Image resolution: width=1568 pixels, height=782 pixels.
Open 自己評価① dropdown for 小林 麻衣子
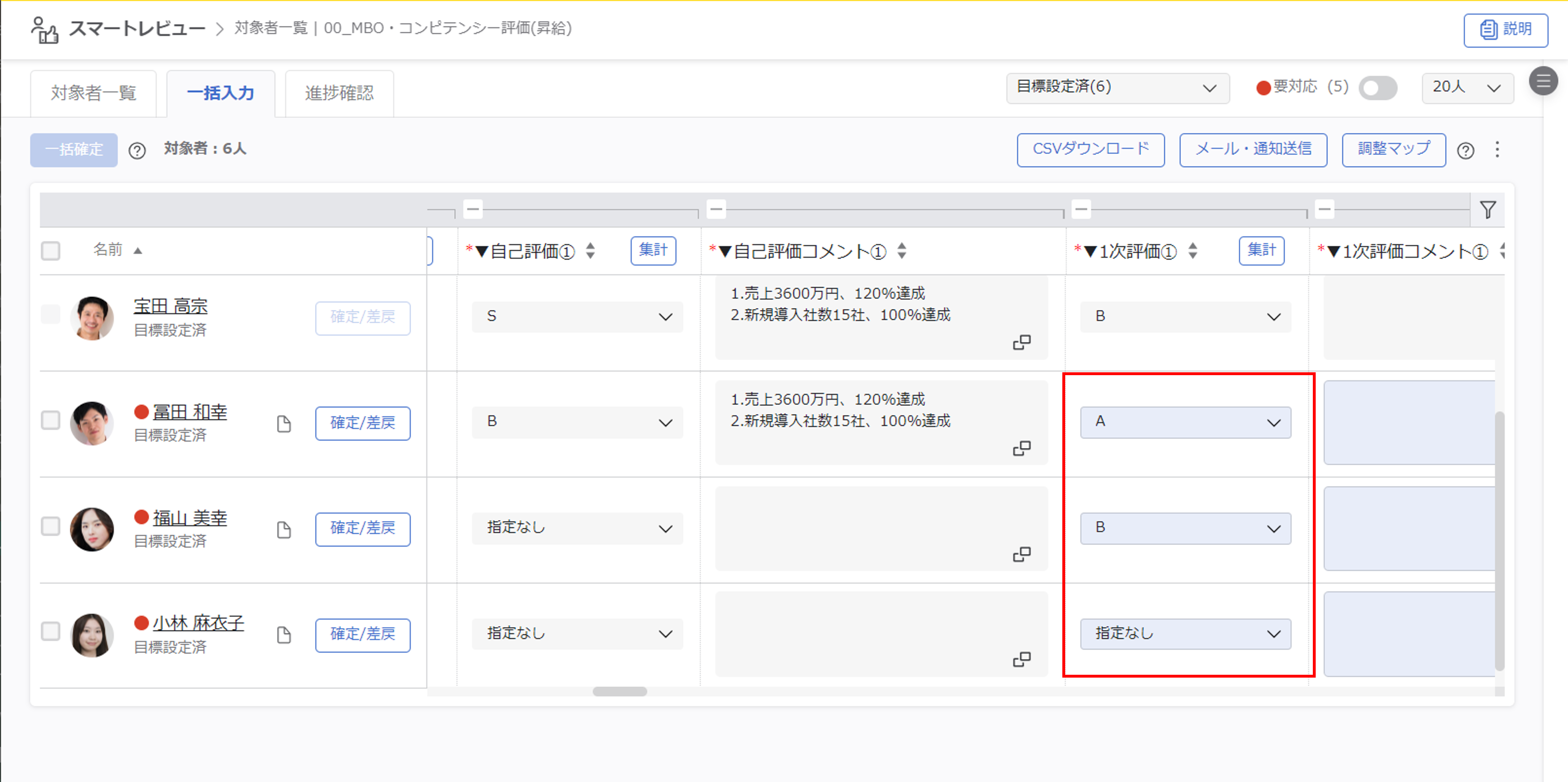tap(577, 634)
